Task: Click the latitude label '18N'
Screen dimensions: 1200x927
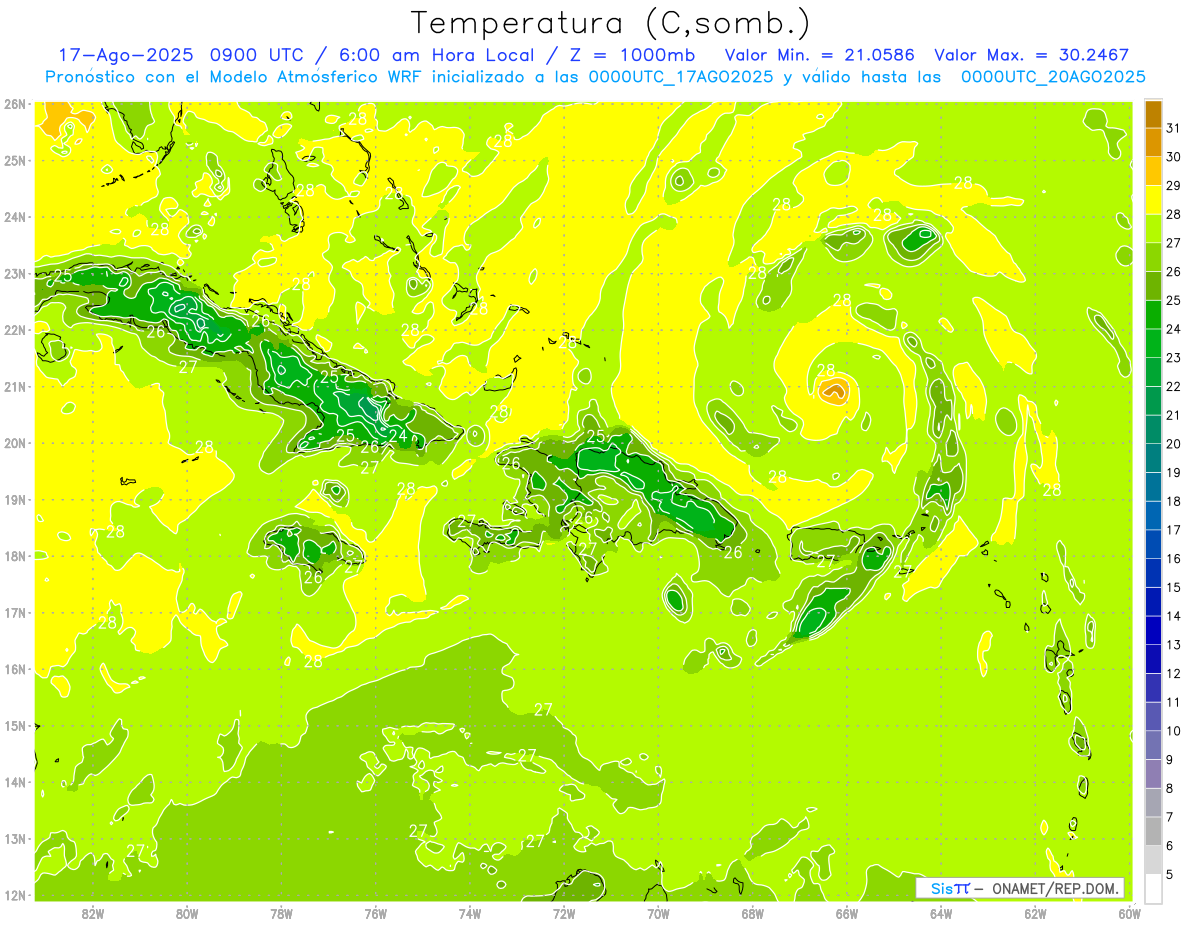Action: pos(15,556)
